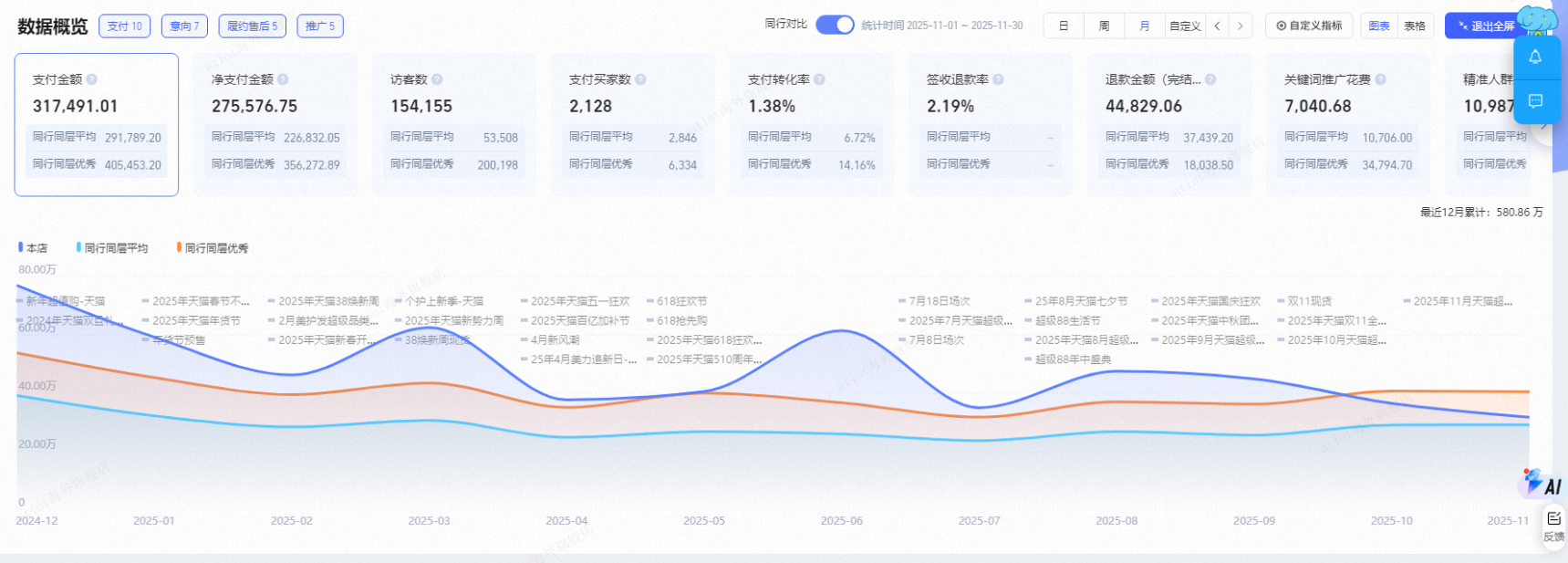Click the 退出全屏 button
The image size is (1568, 563).
[1485, 26]
